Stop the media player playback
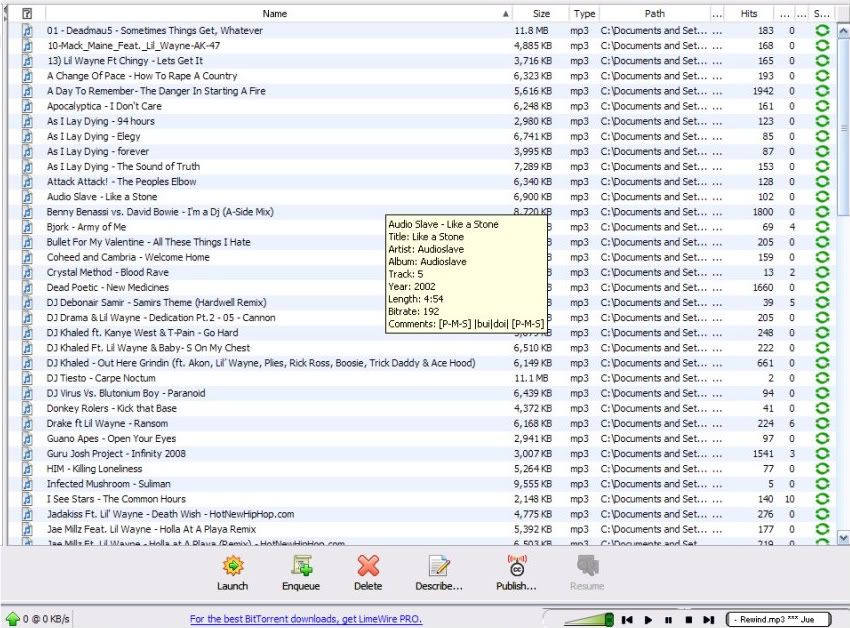The image size is (850, 628). [688, 620]
